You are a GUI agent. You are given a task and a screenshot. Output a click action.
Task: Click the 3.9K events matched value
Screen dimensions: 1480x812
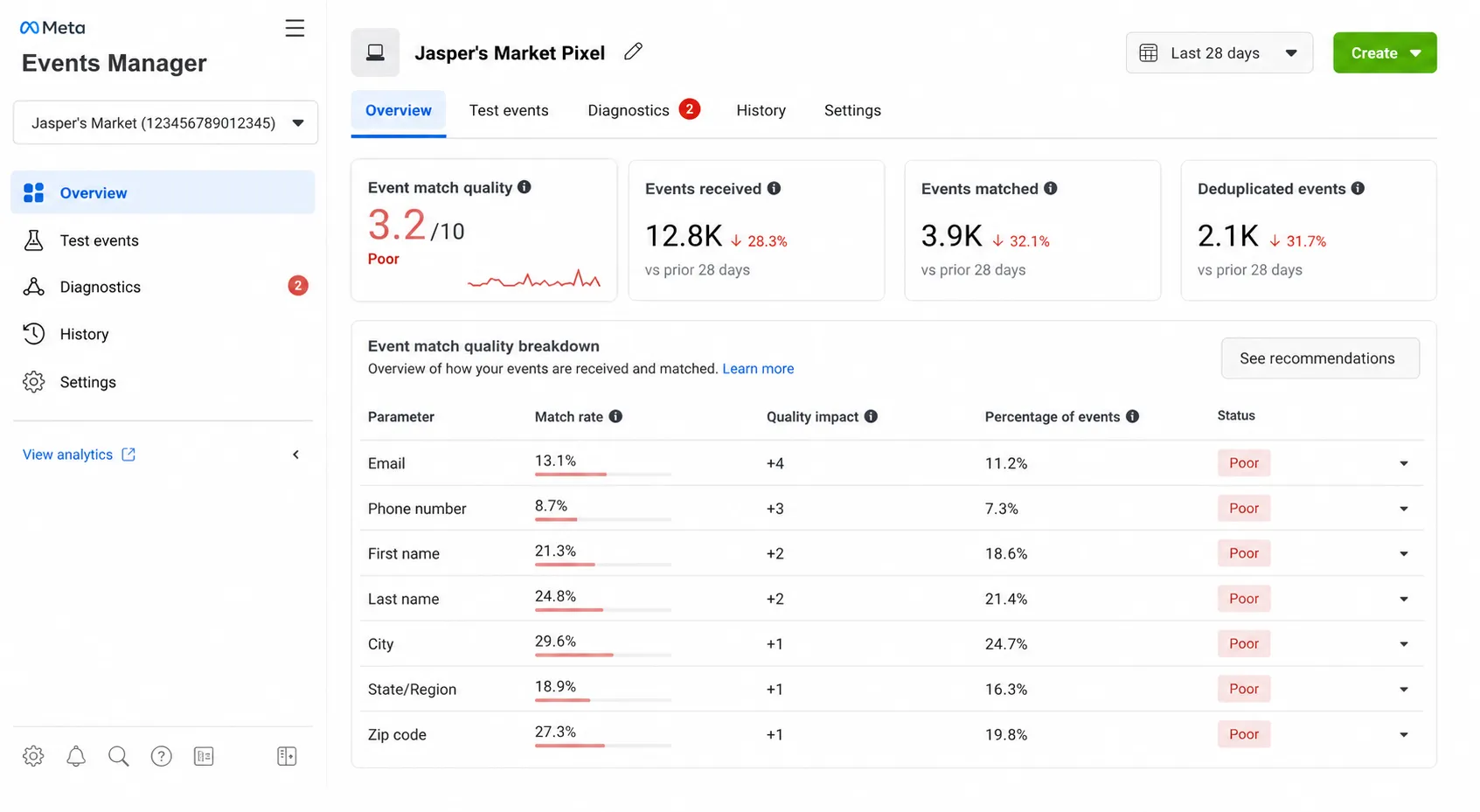pyautogui.click(x=952, y=236)
